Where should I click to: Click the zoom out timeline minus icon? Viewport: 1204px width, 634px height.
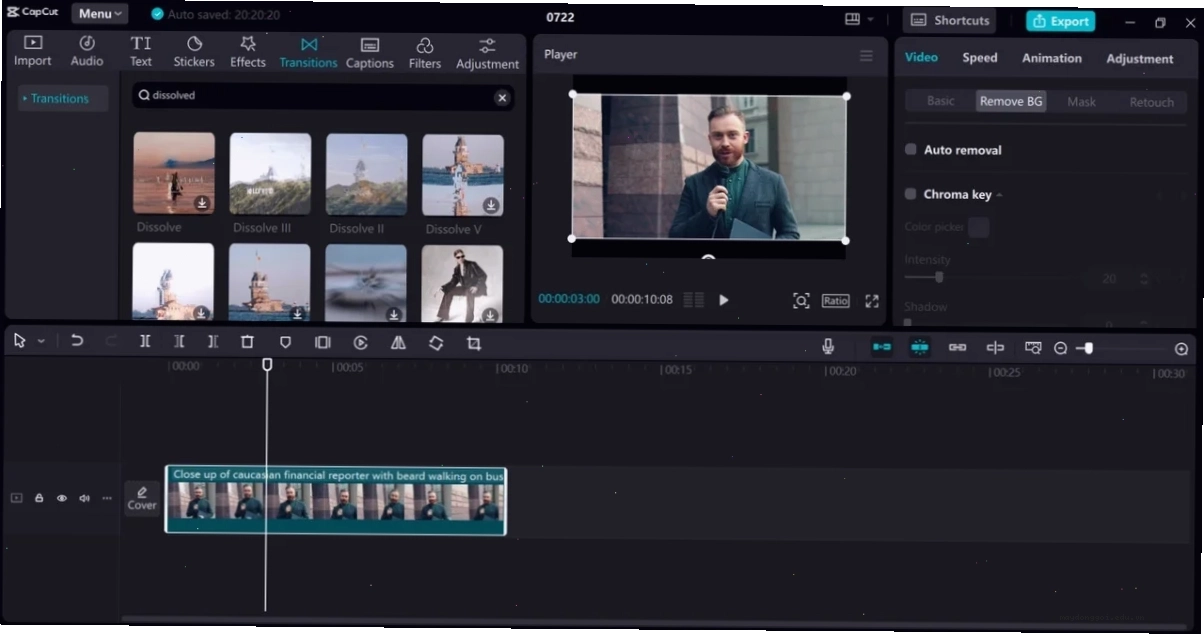(x=1061, y=348)
